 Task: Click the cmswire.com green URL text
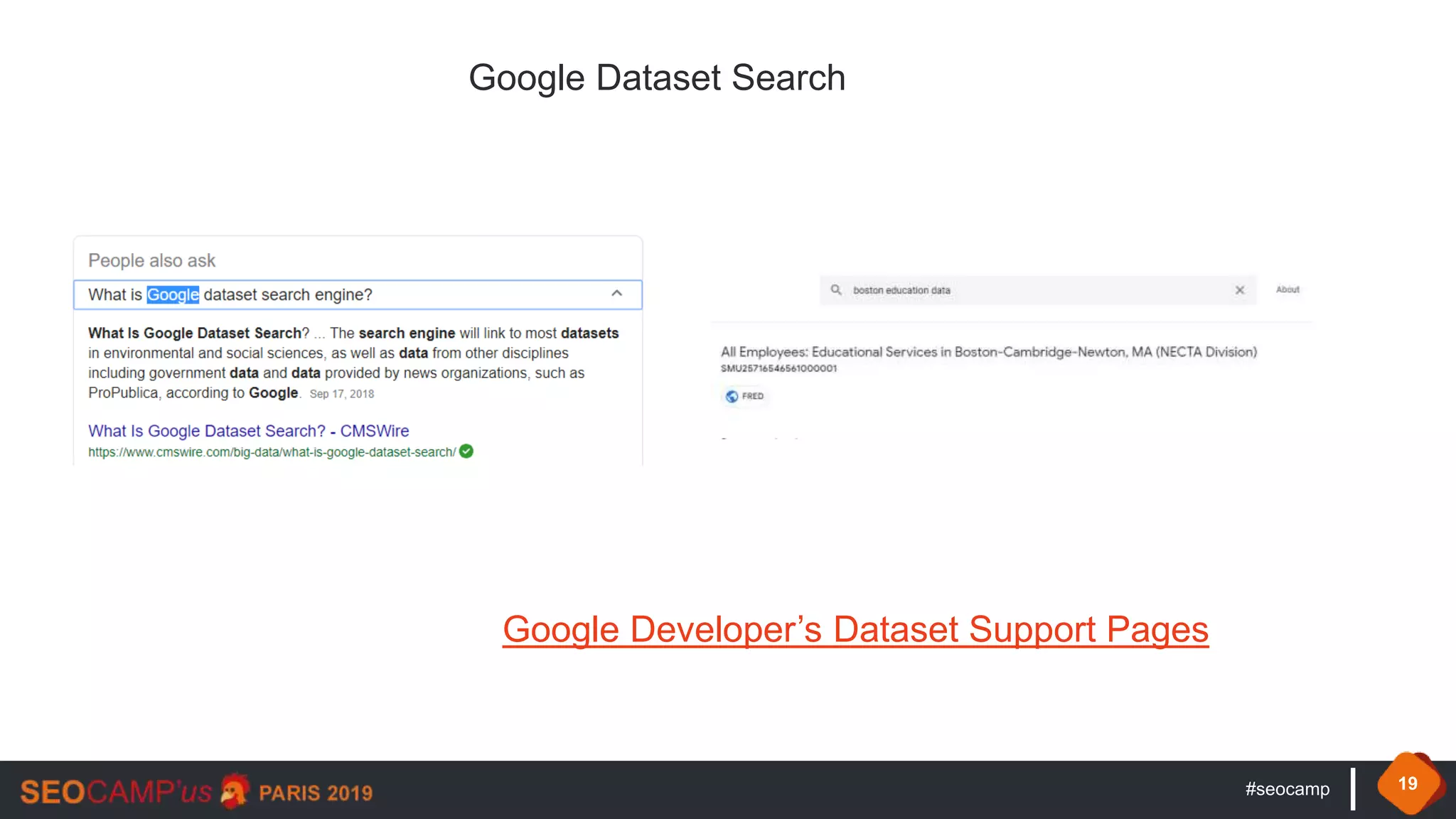click(x=272, y=452)
